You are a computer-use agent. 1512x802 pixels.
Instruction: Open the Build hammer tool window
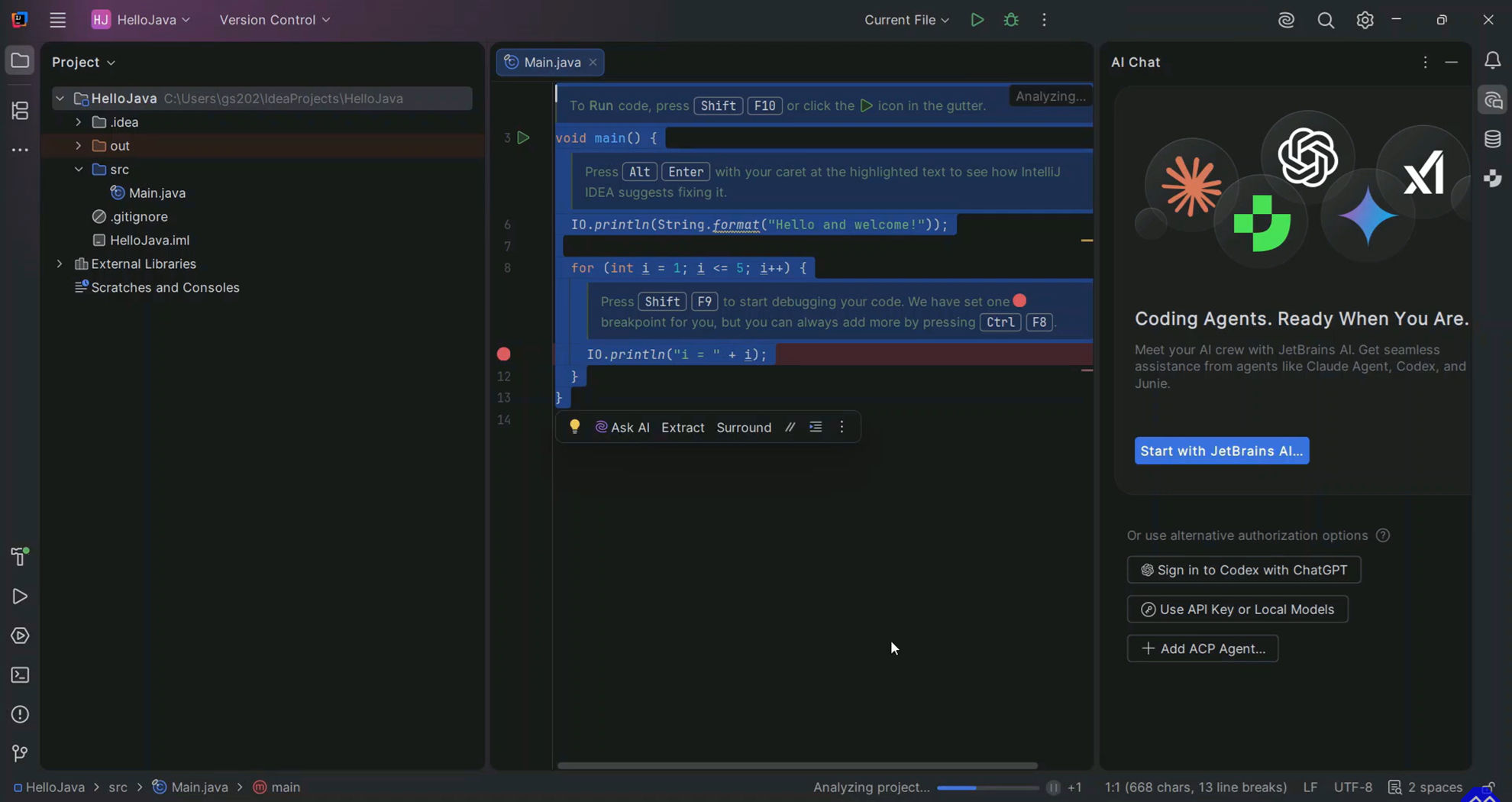pos(20,556)
